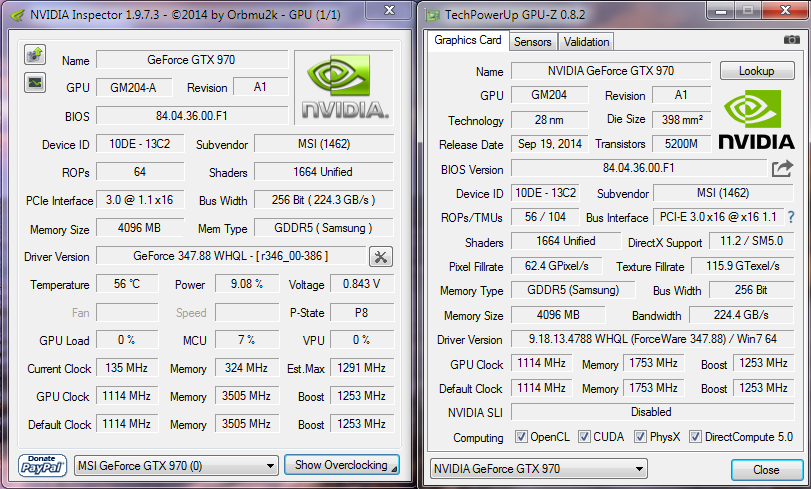Click the 115.9 GTexel/s Texture Fillrate value

[x=743, y=266]
